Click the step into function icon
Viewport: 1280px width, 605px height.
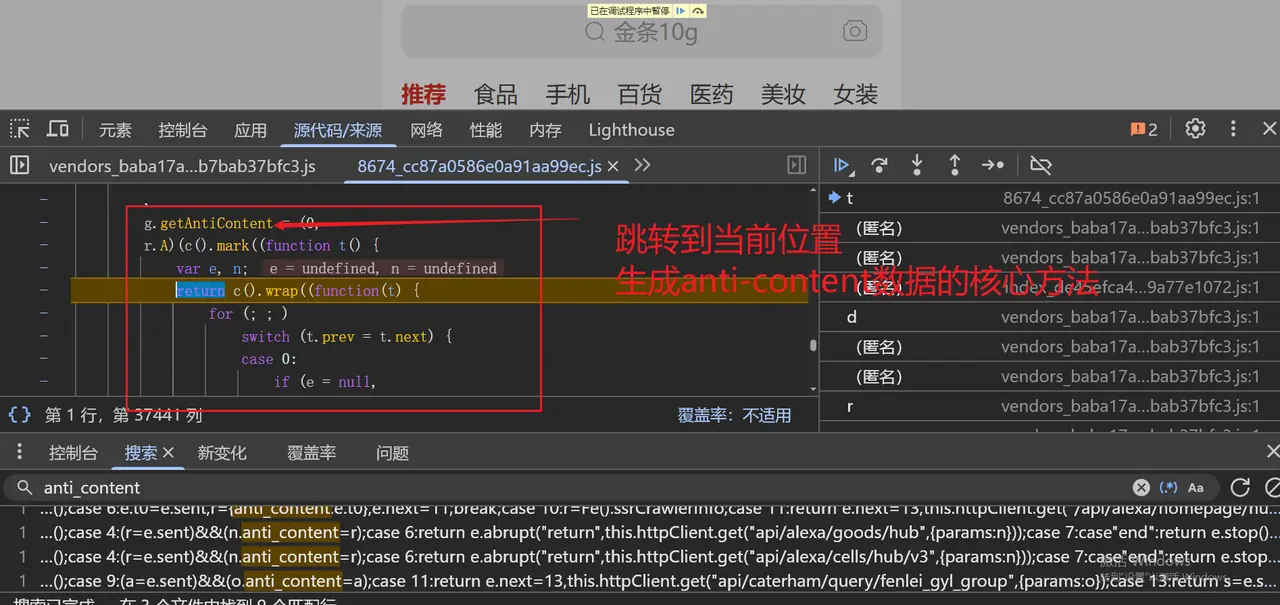[916, 165]
